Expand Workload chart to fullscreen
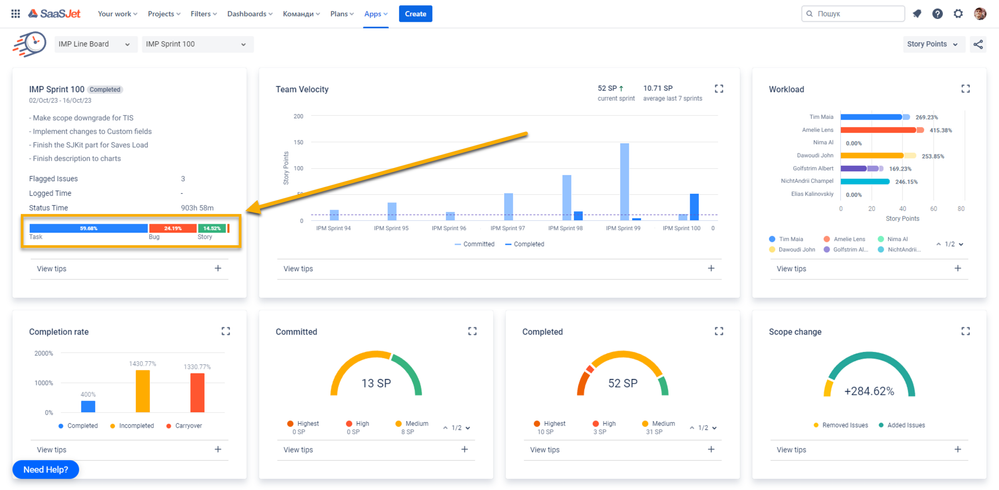The image size is (999, 490). pyautogui.click(x=965, y=89)
